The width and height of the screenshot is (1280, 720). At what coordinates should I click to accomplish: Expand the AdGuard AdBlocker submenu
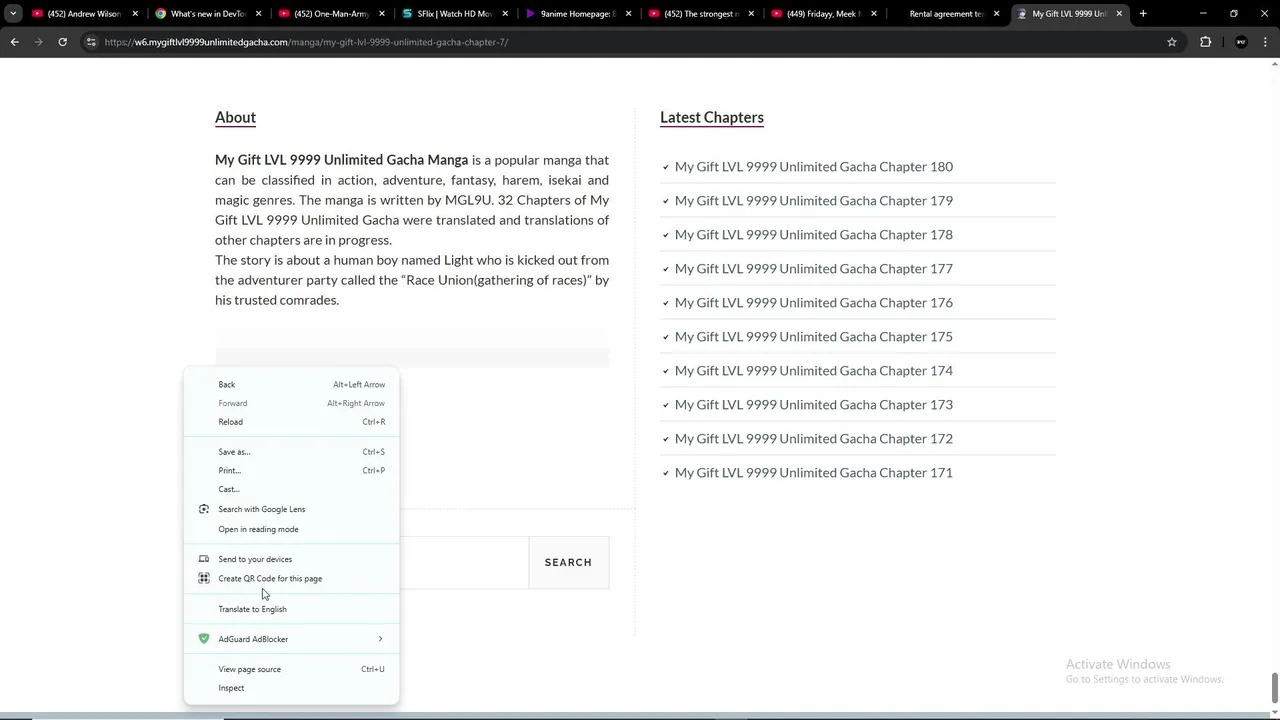pyautogui.click(x=291, y=639)
